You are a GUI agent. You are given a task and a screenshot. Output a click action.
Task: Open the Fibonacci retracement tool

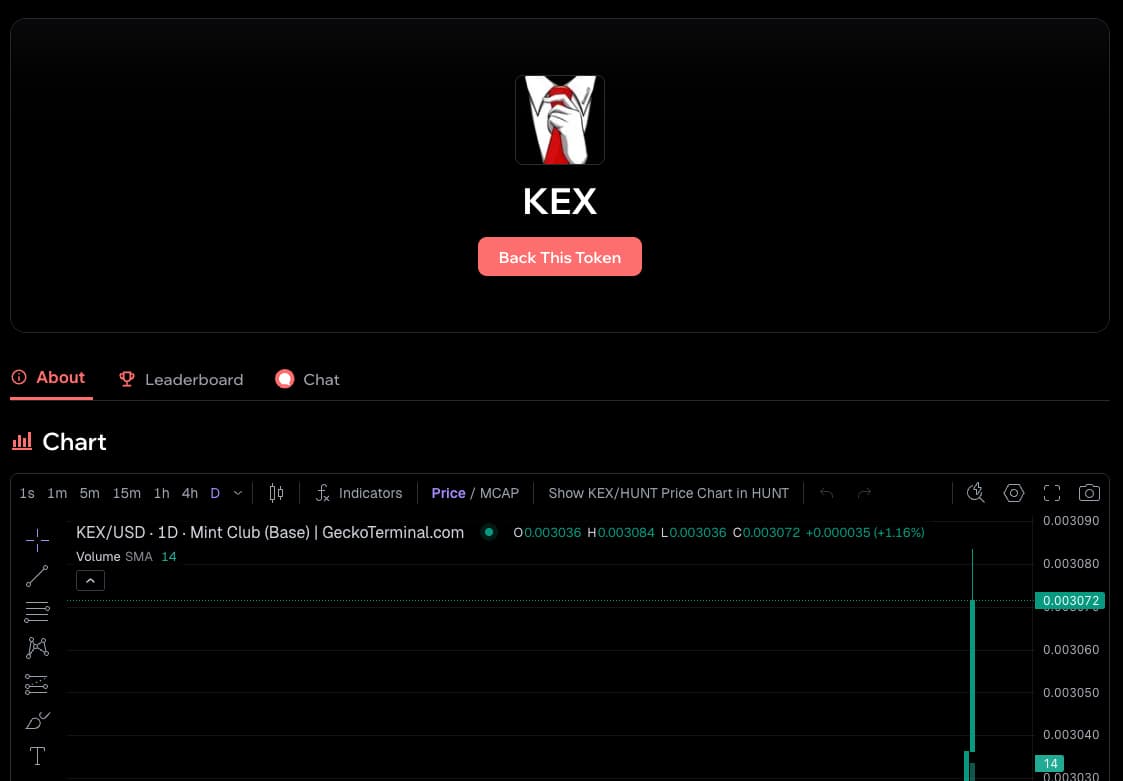pos(37,612)
